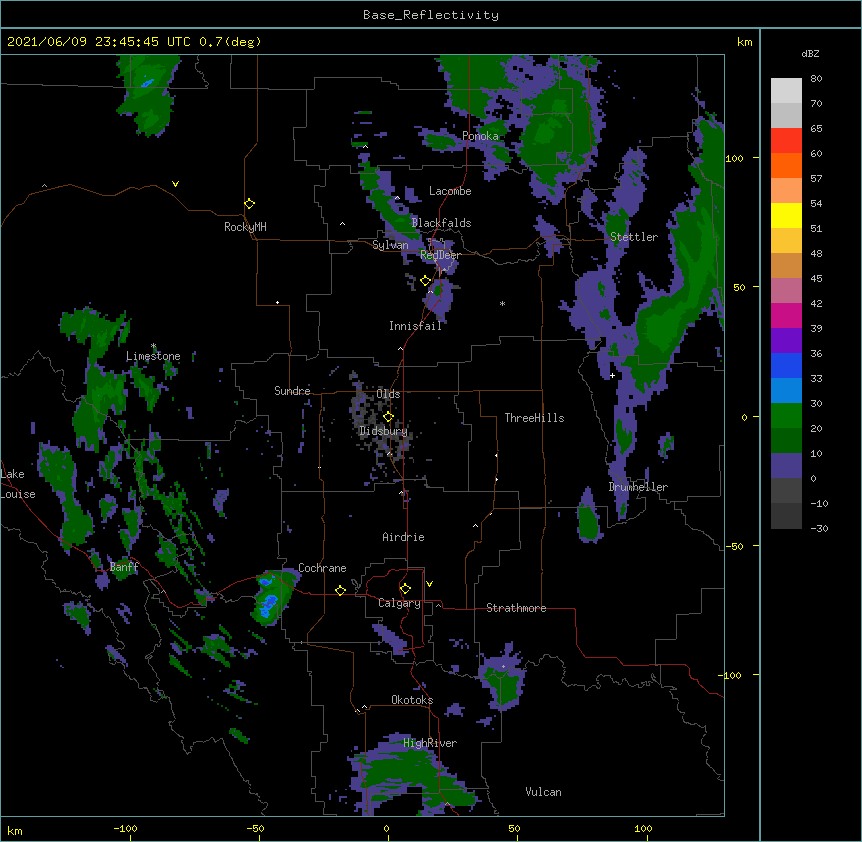This screenshot has width=862, height=842.
Task: Click the Strathmore city label
Action: [516, 608]
